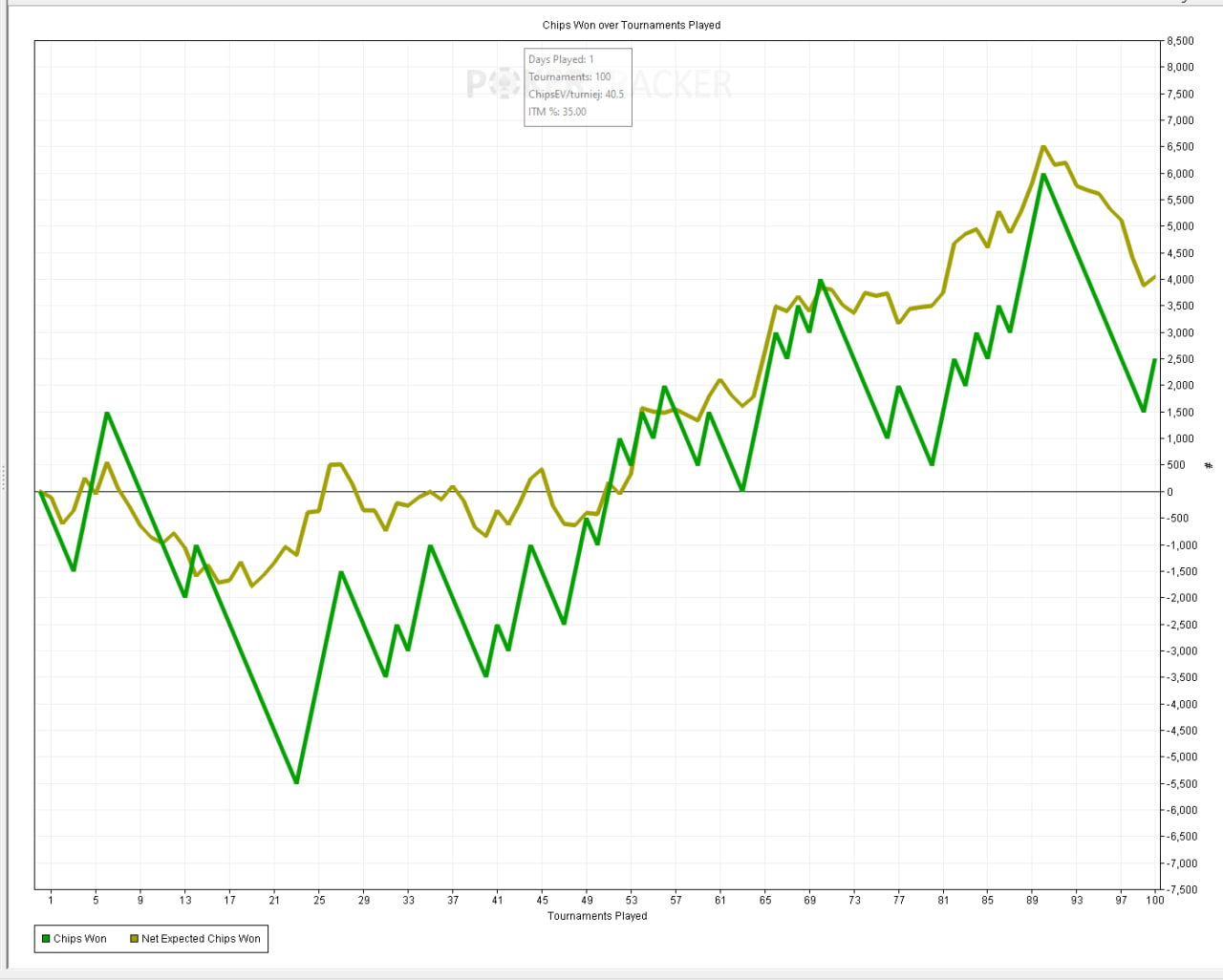Click the "ITM %: 35.00" stat line
The height and width of the screenshot is (980, 1223).
tap(557, 112)
